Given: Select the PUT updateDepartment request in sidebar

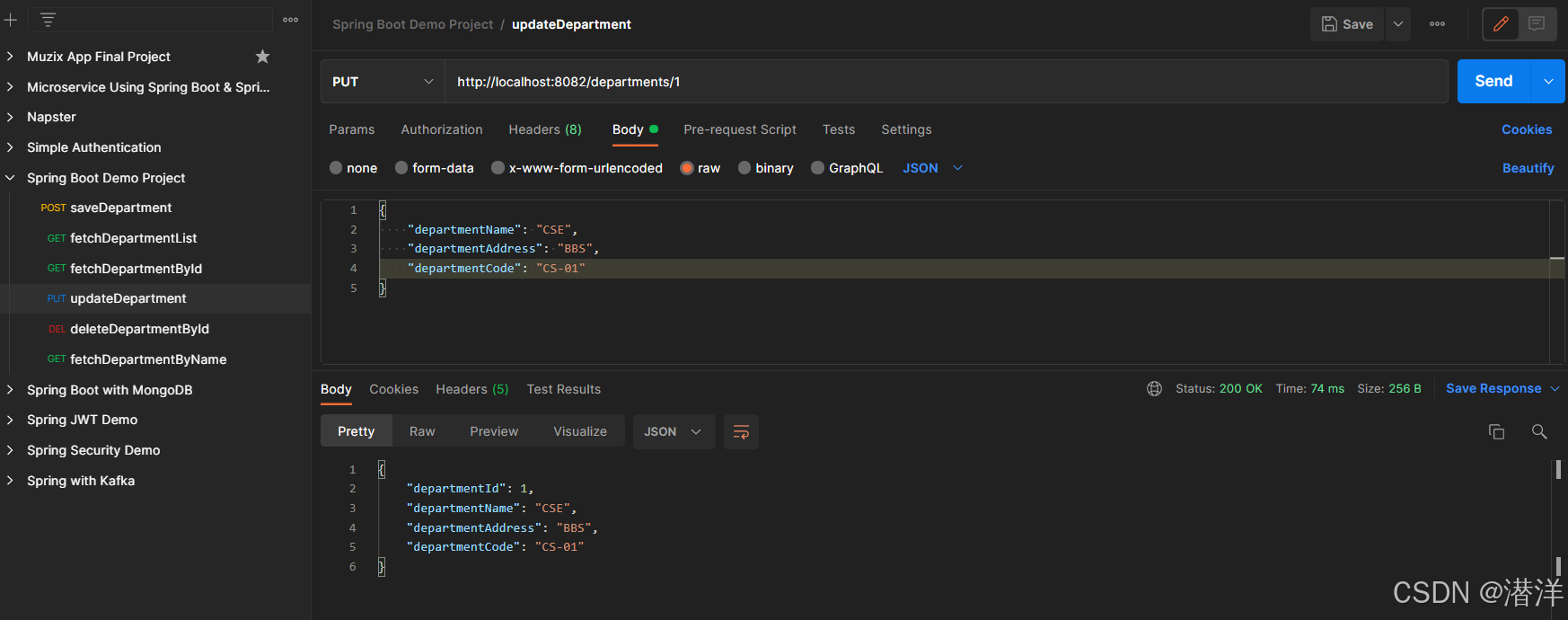Looking at the screenshot, I should pyautogui.click(x=117, y=298).
